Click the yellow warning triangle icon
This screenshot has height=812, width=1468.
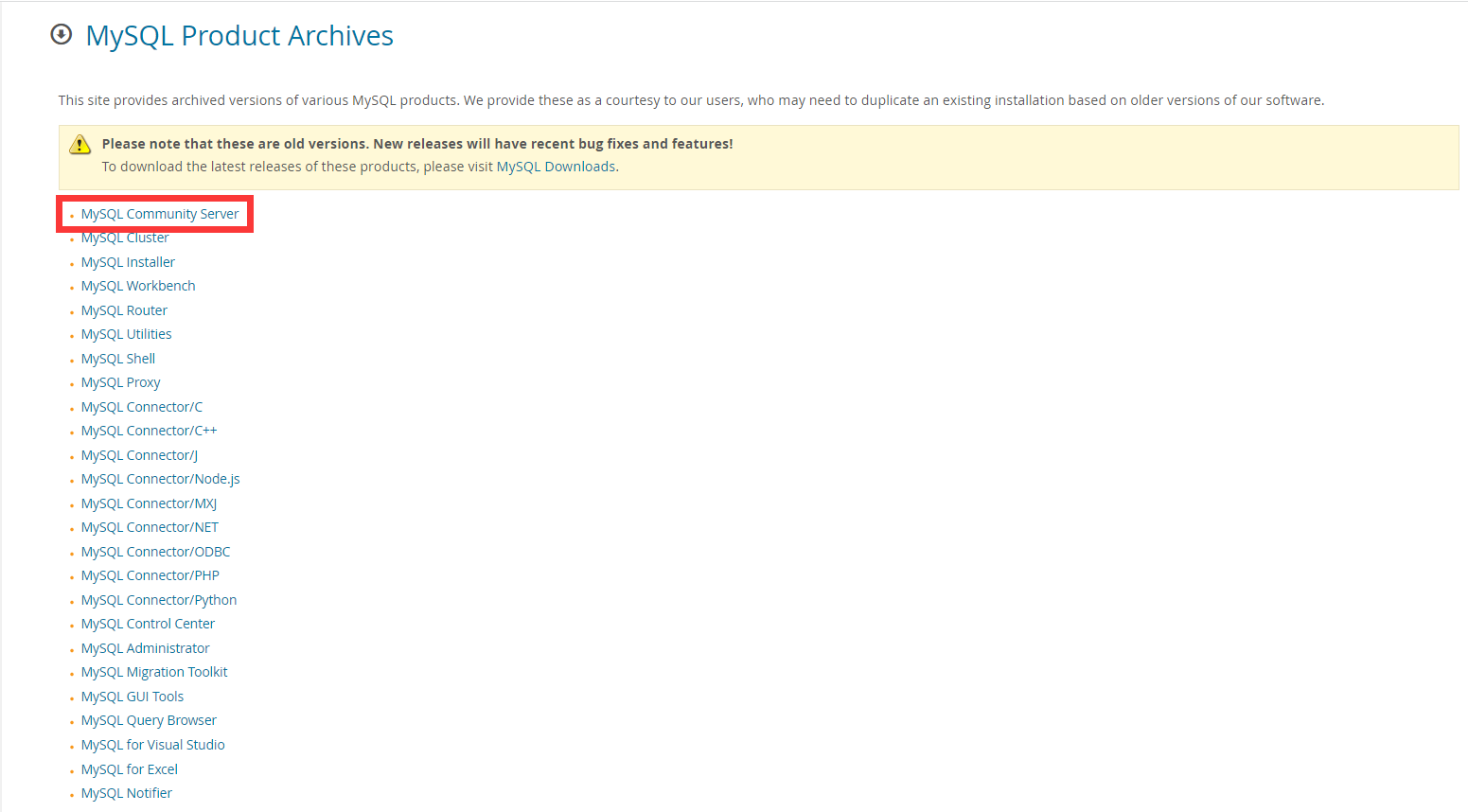[80, 145]
